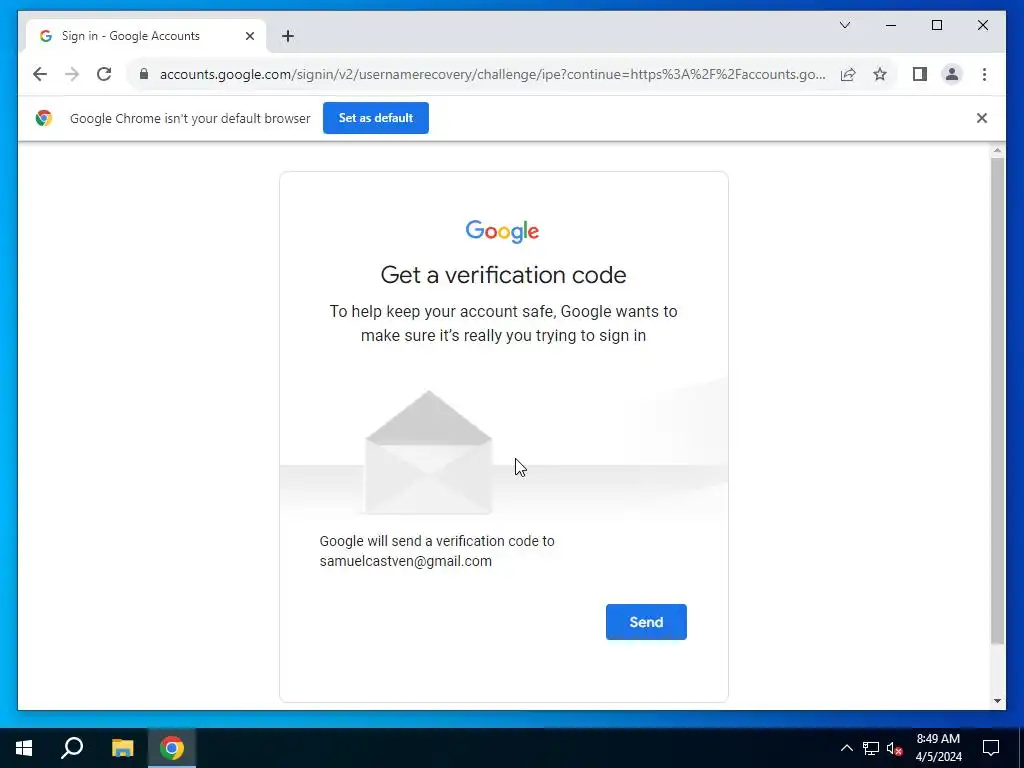Screen dimensions: 1024x768
Task: Set Chrome as default browser
Action: [376, 118]
